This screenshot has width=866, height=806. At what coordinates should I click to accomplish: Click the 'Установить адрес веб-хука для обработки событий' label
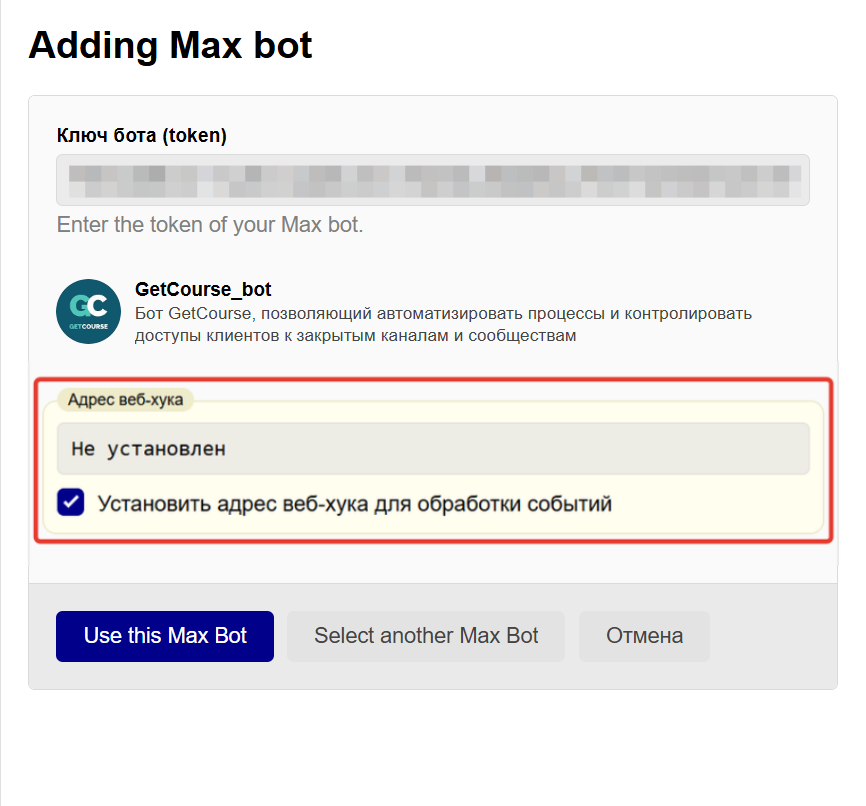pyautogui.click(x=354, y=503)
